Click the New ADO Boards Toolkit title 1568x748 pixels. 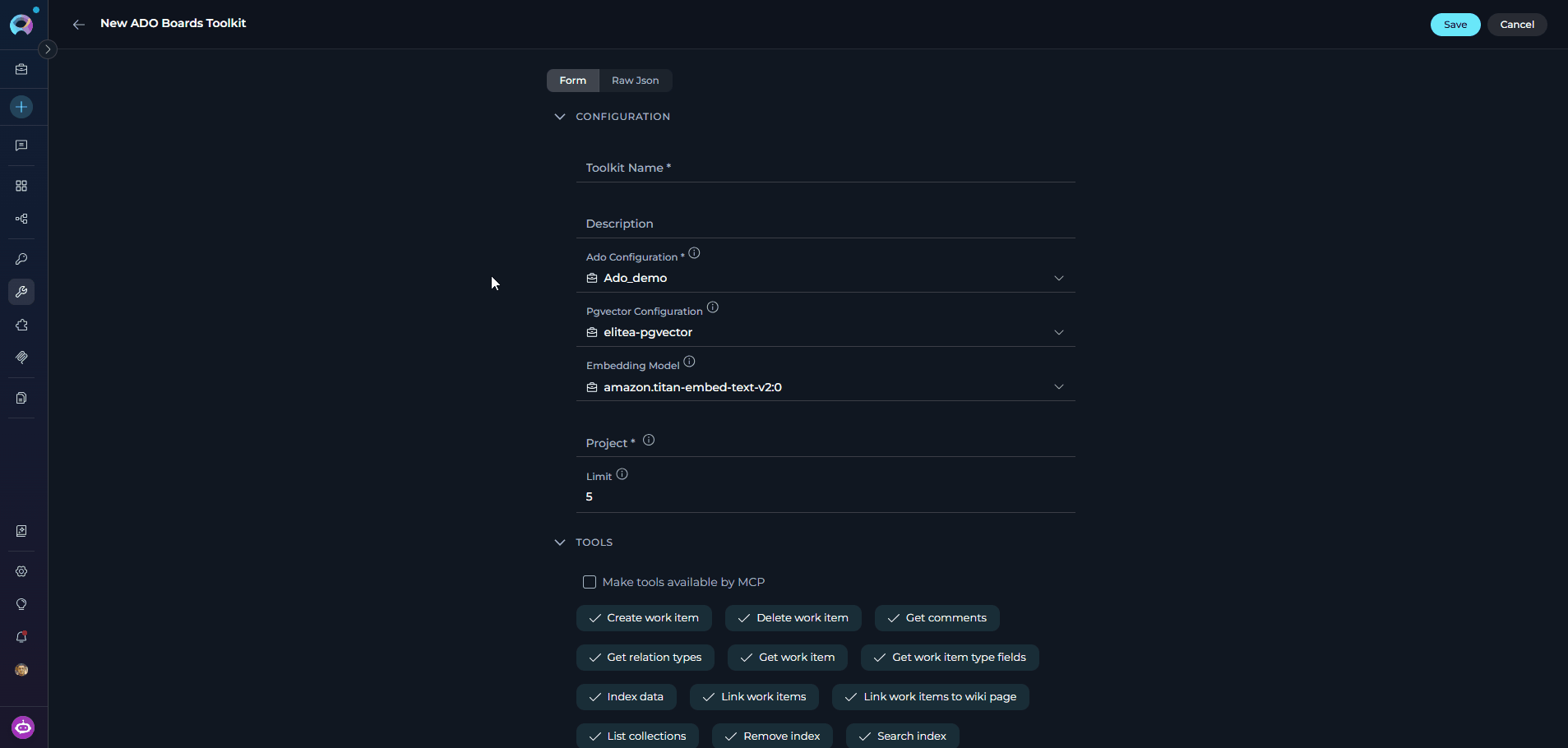point(173,23)
